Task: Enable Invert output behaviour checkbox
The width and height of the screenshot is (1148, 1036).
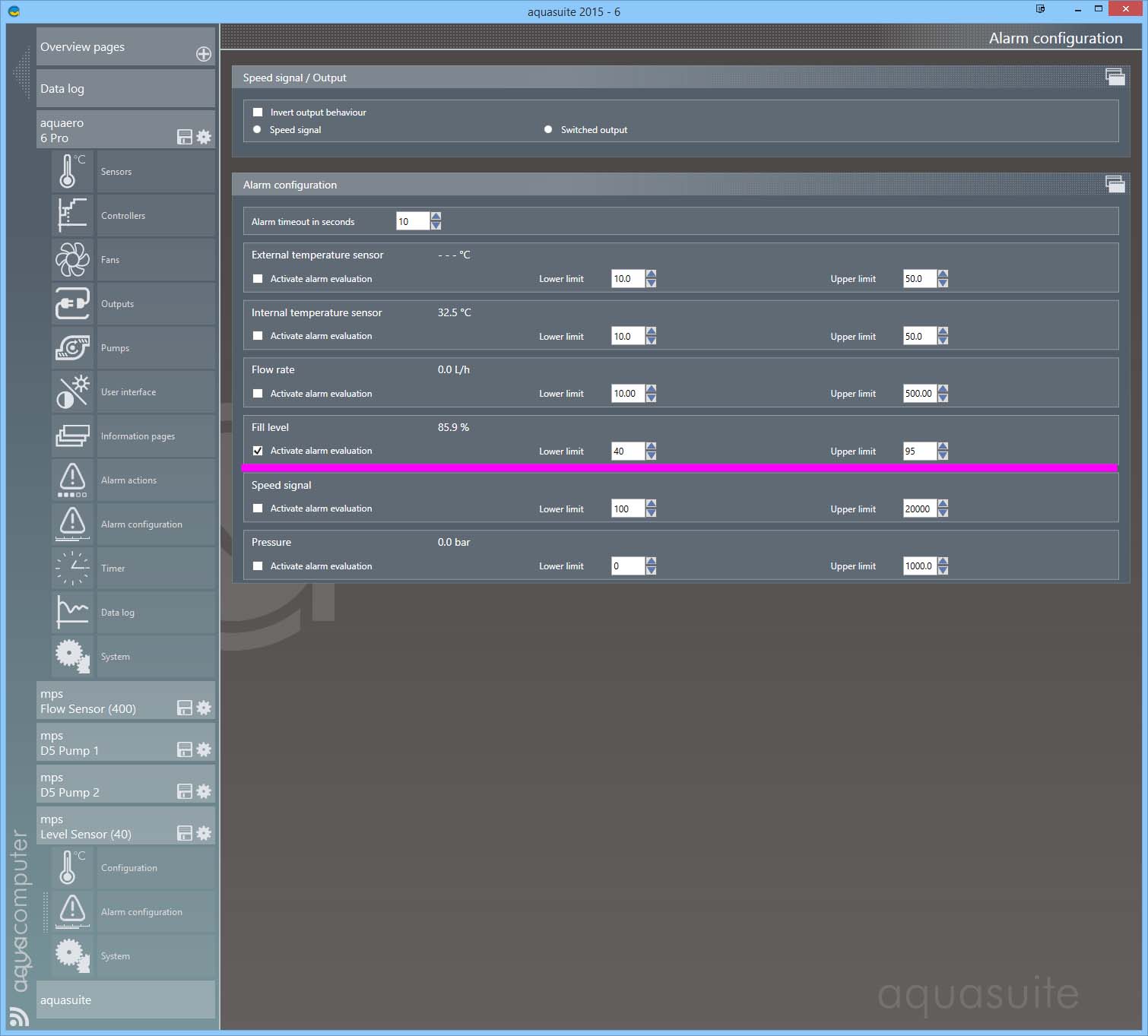Action: 258,112
